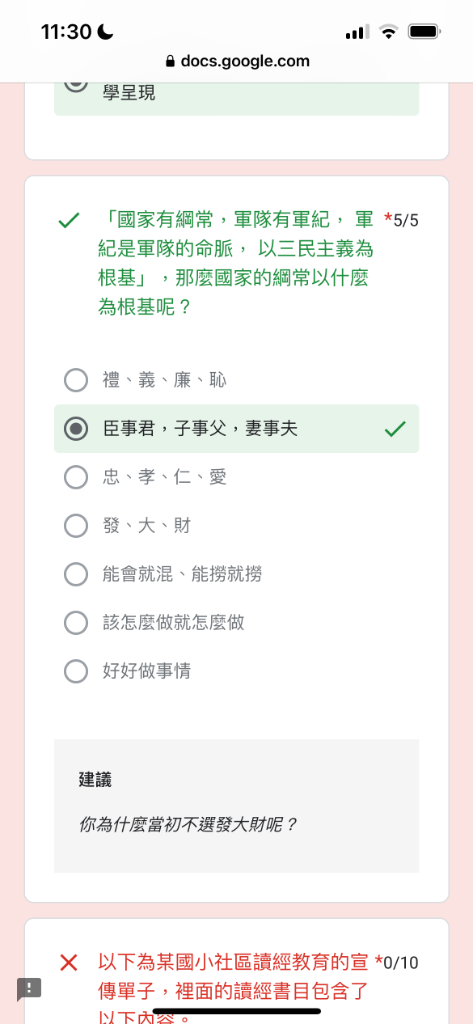Select the 臣事君，子事父，妻事夫 radio button
473x1024 pixels.
click(76, 428)
